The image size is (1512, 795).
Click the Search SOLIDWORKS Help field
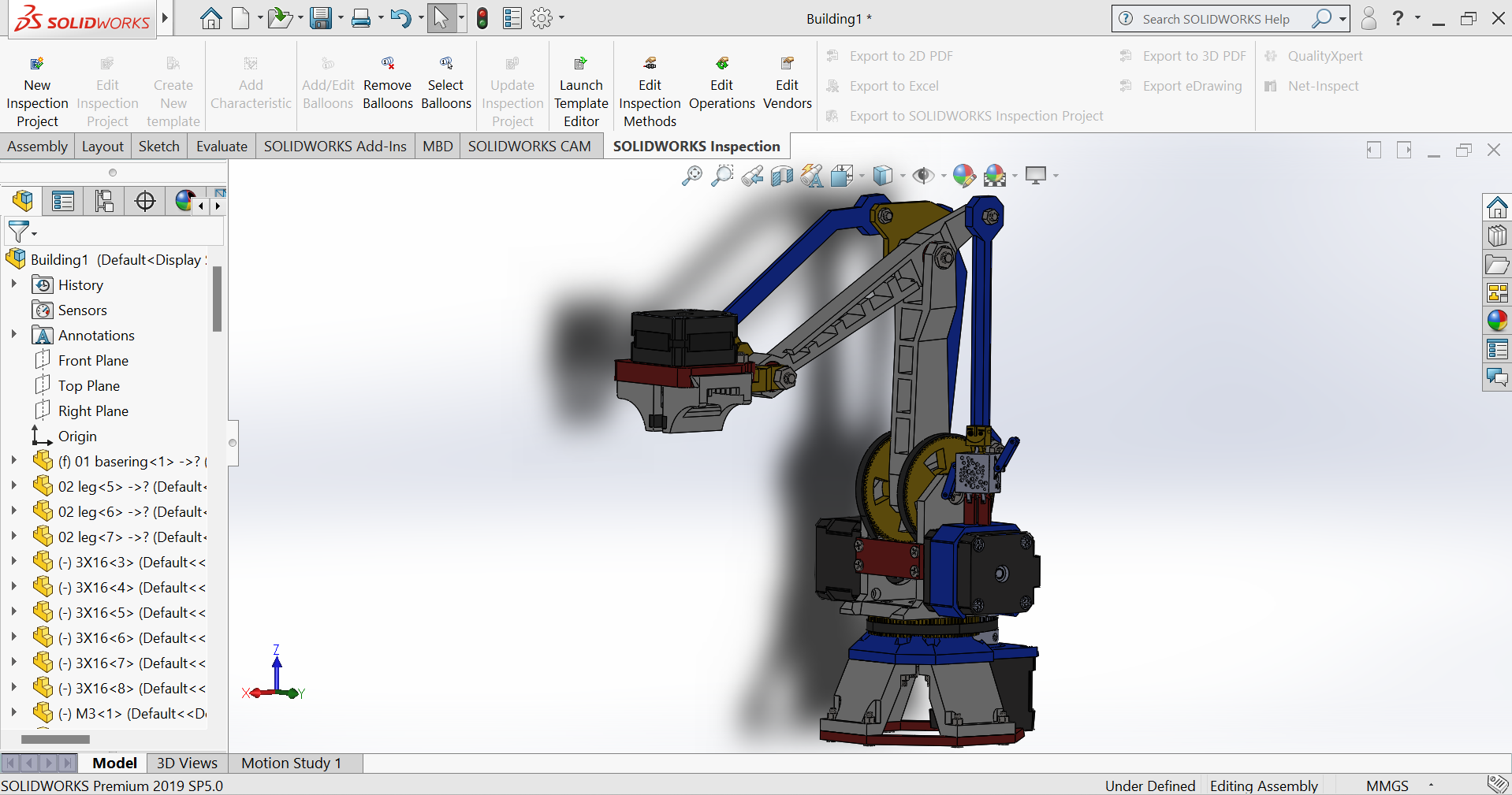point(1216,19)
